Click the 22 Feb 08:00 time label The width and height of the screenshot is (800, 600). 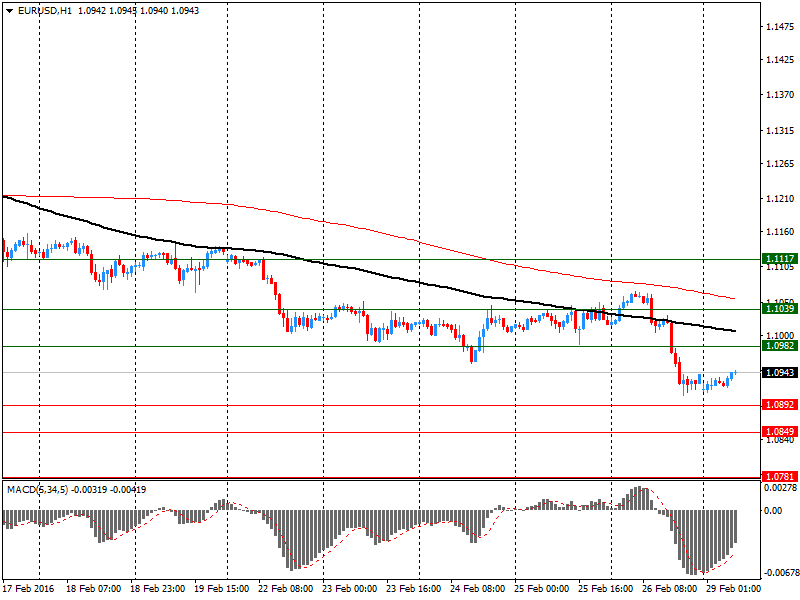286,588
